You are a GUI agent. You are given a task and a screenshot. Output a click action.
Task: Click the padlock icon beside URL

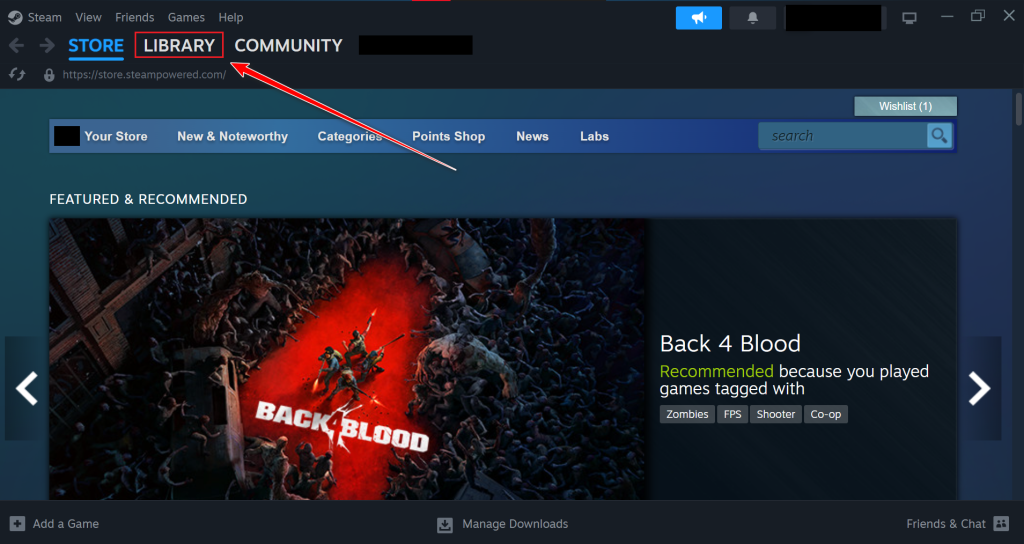pos(49,75)
